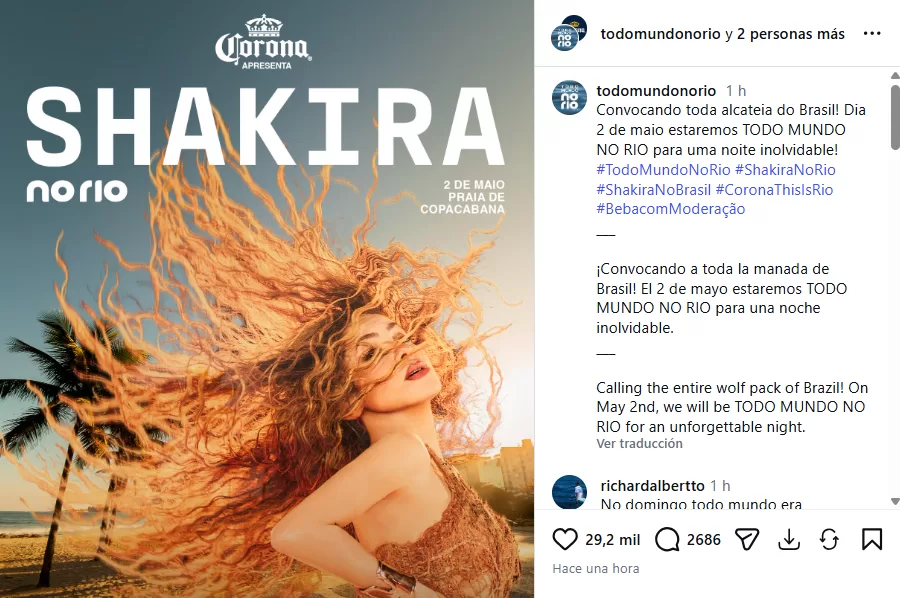Open the #TodoMundoNoRio hashtag
Screen dimensions: 900x598
pos(663,170)
